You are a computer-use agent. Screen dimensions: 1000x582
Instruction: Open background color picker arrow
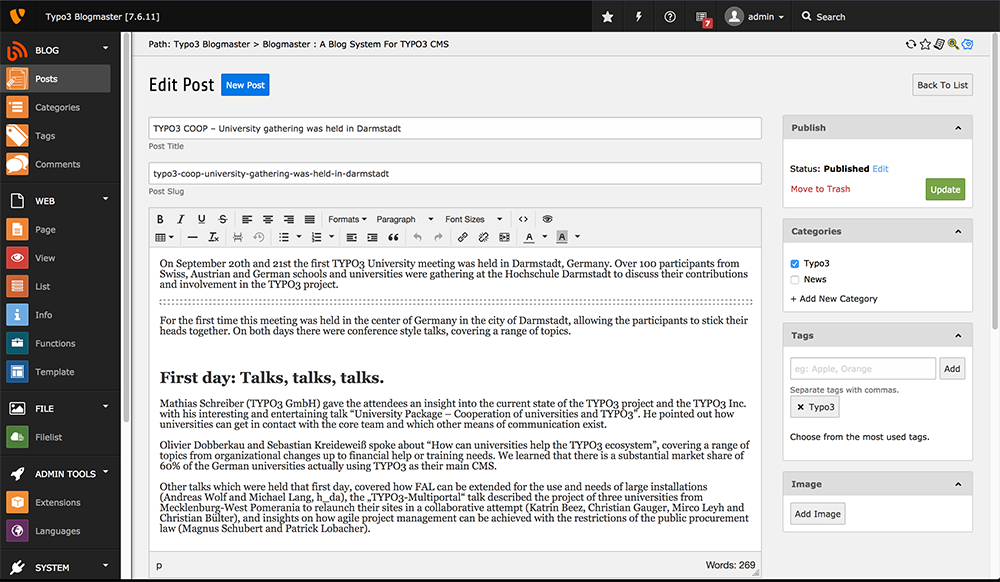tap(578, 236)
